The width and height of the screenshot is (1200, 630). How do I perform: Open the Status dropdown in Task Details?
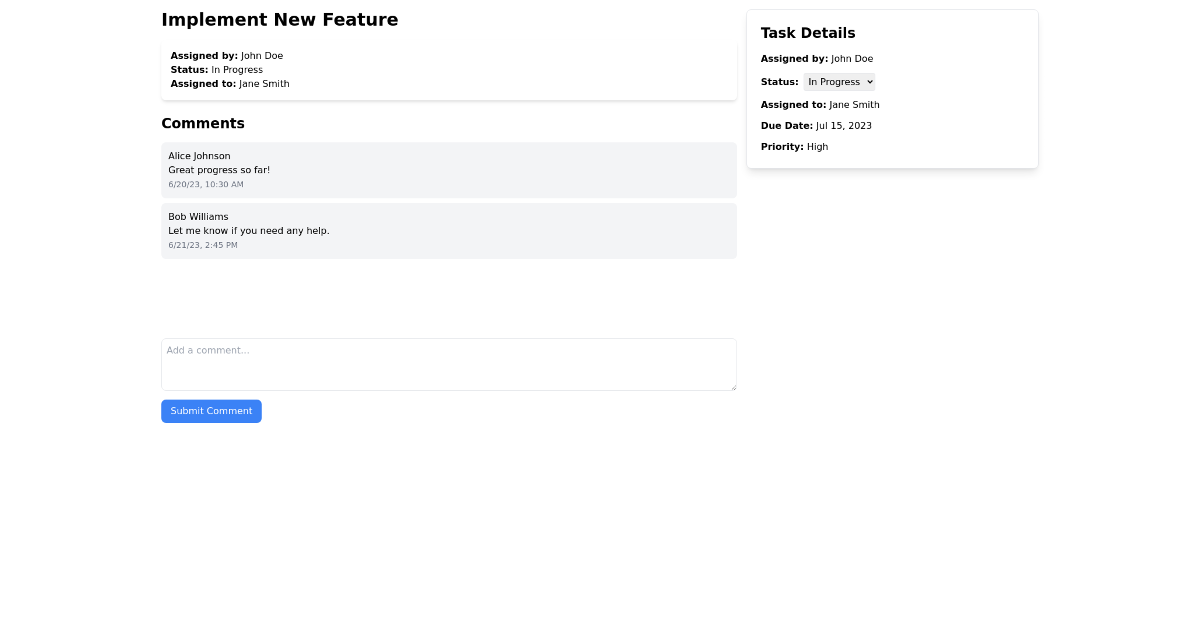click(x=839, y=82)
